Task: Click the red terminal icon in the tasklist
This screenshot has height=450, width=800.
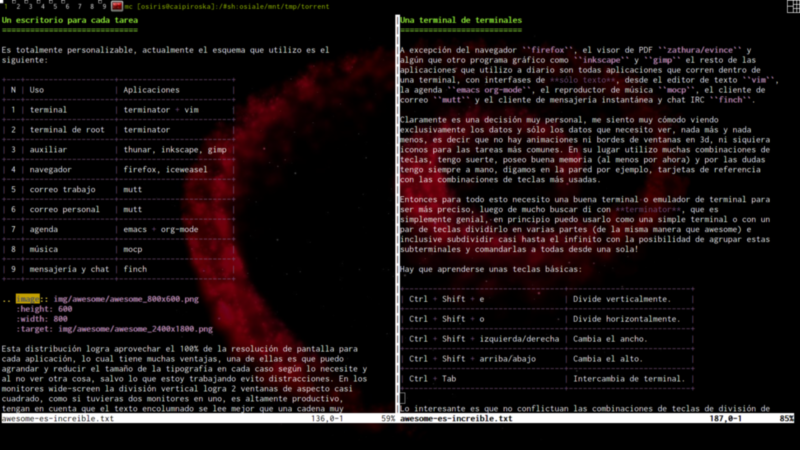Action: click(x=117, y=6)
